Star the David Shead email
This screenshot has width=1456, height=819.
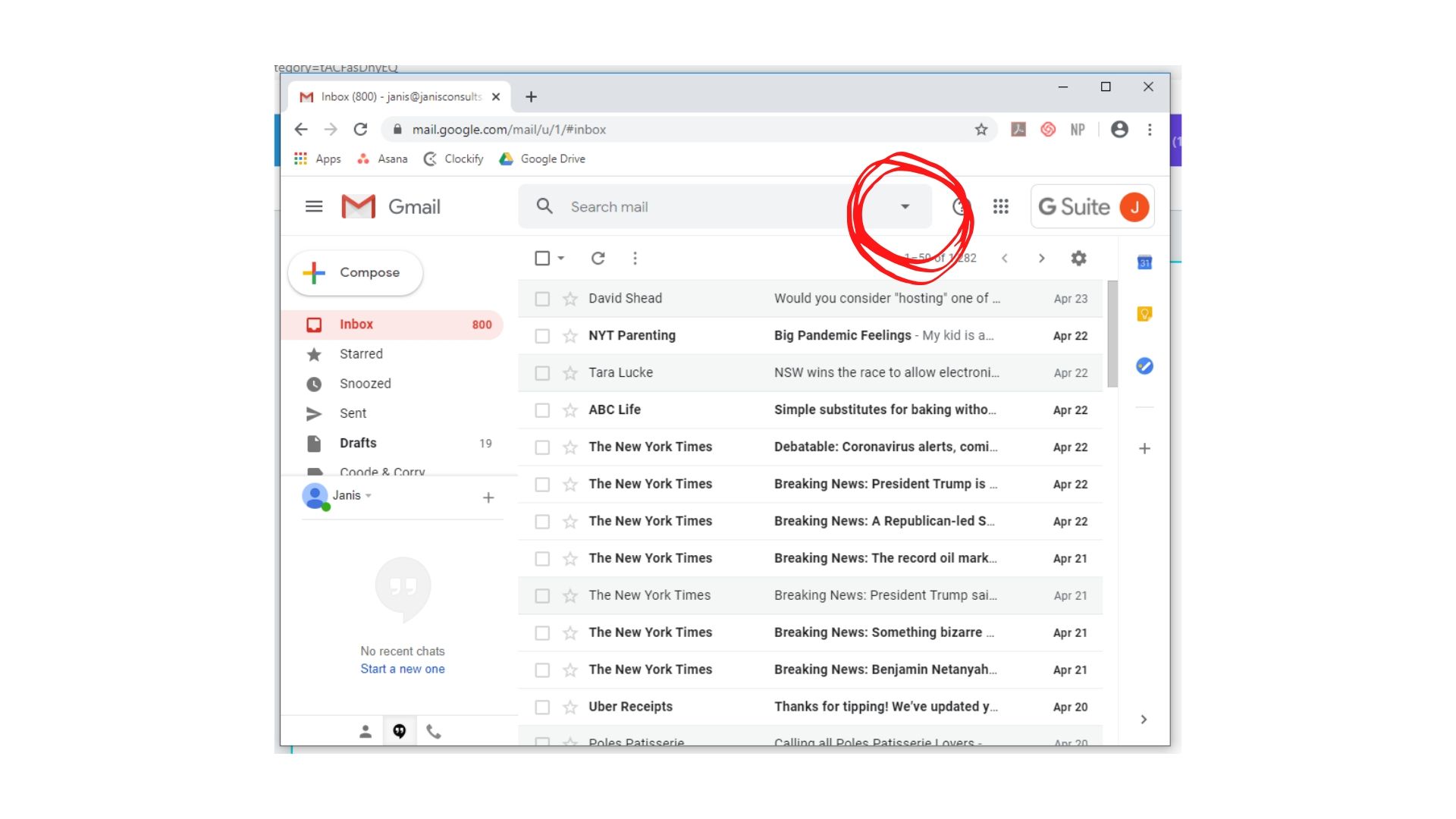[570, 299]
